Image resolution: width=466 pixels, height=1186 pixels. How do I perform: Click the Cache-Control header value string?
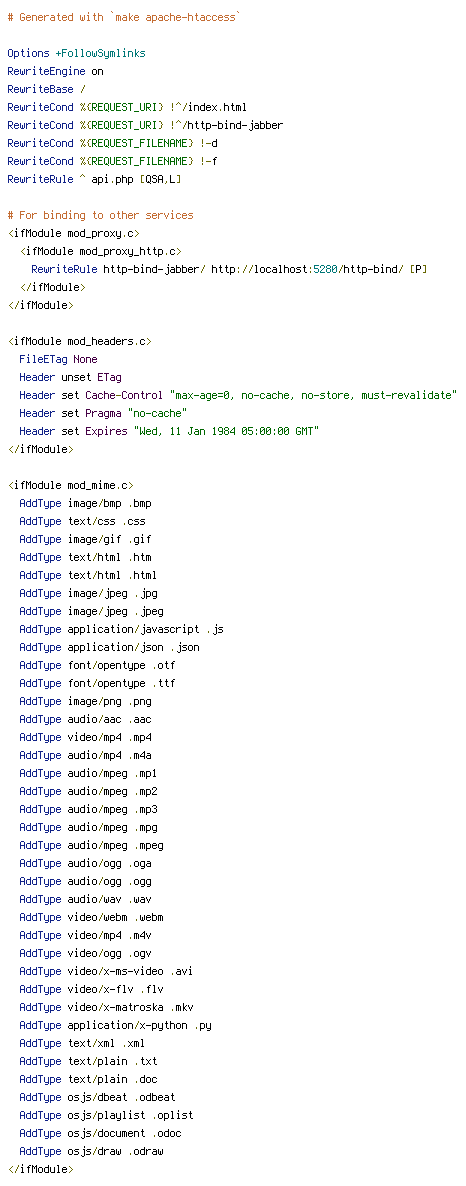314,396
